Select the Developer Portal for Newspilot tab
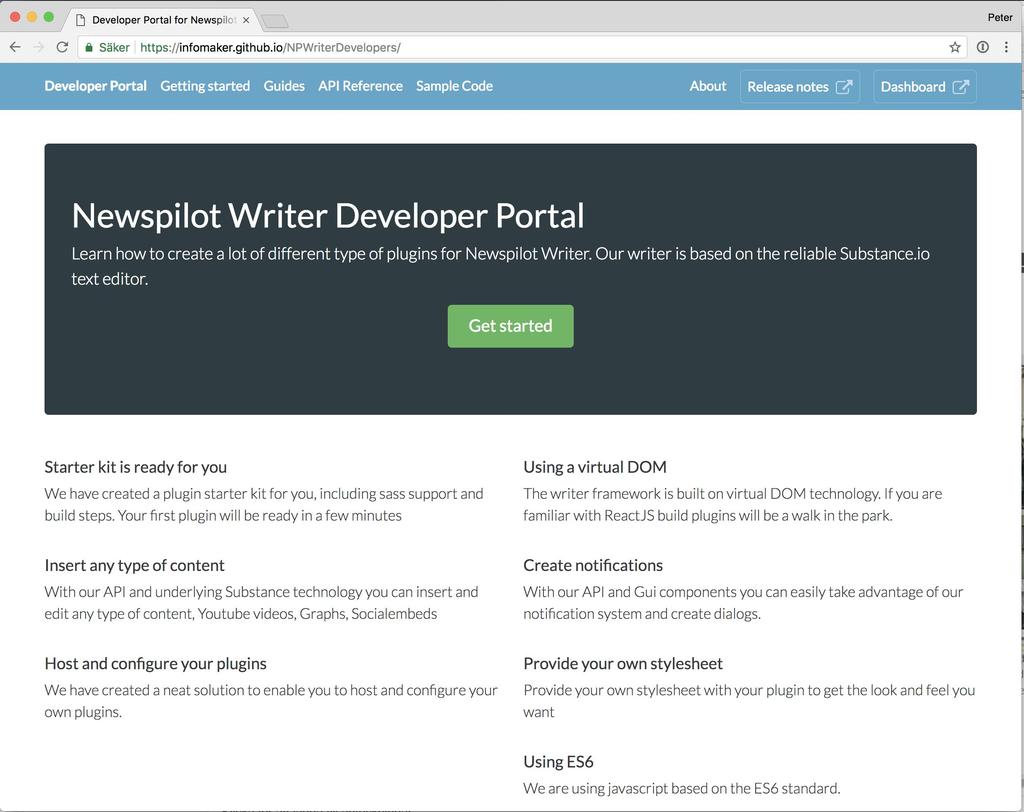The height and width of the screenshot is (812, 1024). point(161,20)
